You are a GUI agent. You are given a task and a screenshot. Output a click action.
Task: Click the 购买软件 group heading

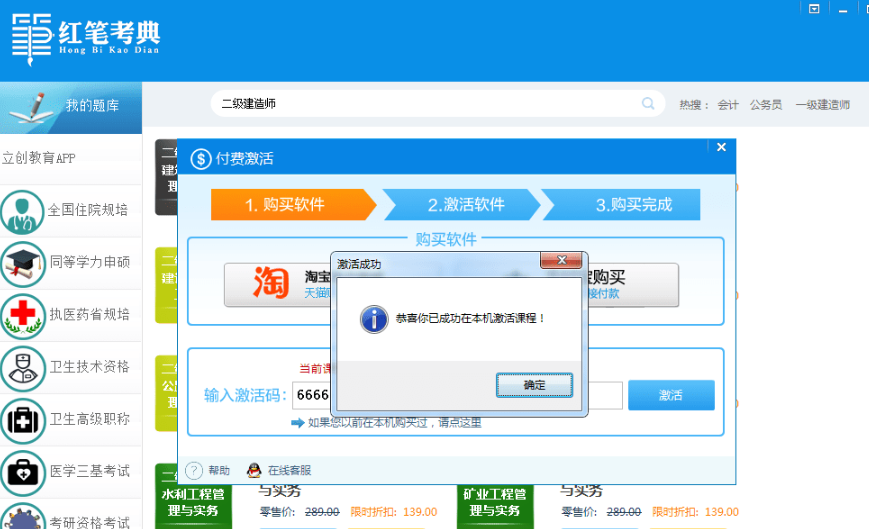tap(446, 239)
